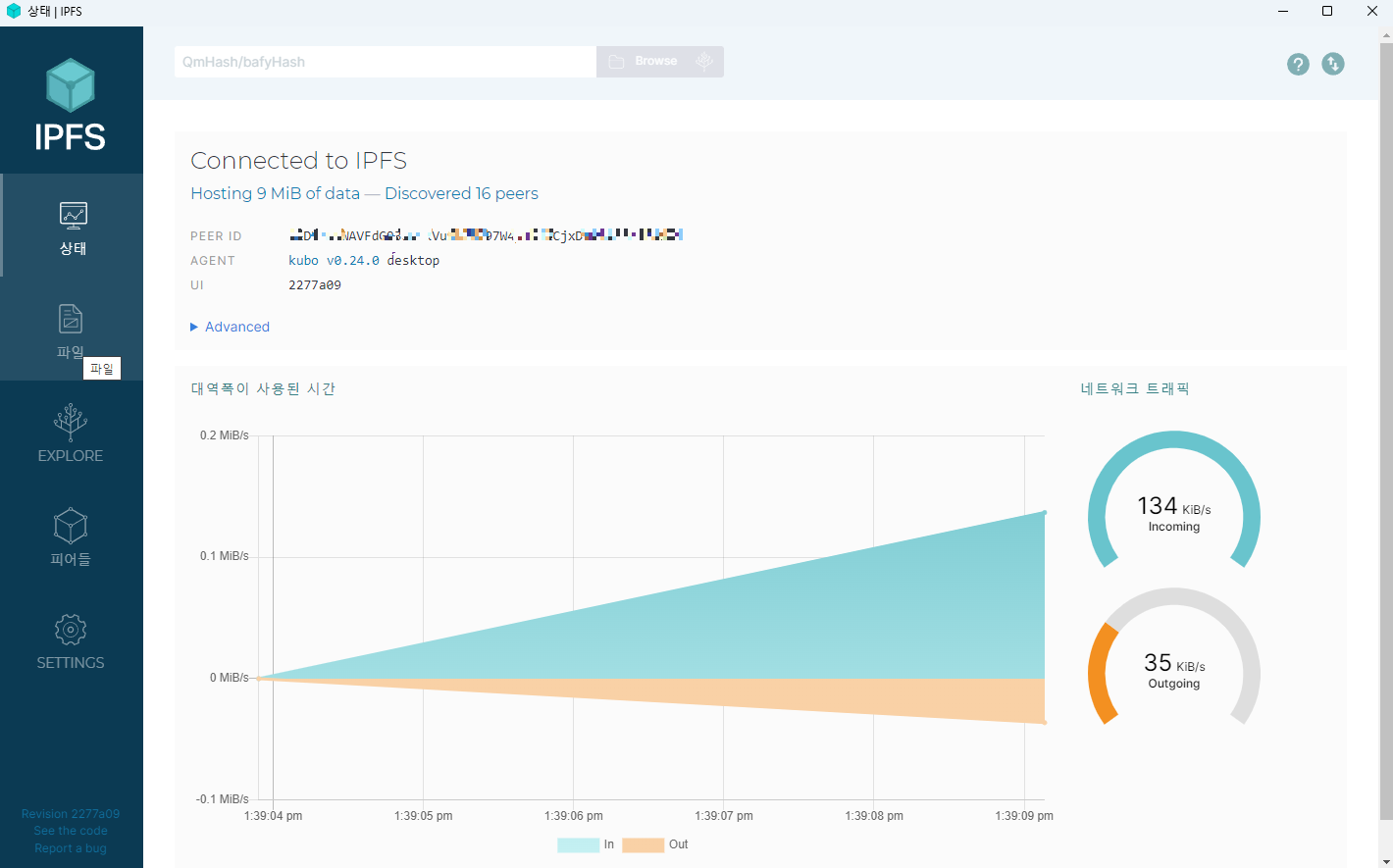The image size is (1393, 868).
Task: Click the Out legend color swatch
Action: tap(643, 844)
